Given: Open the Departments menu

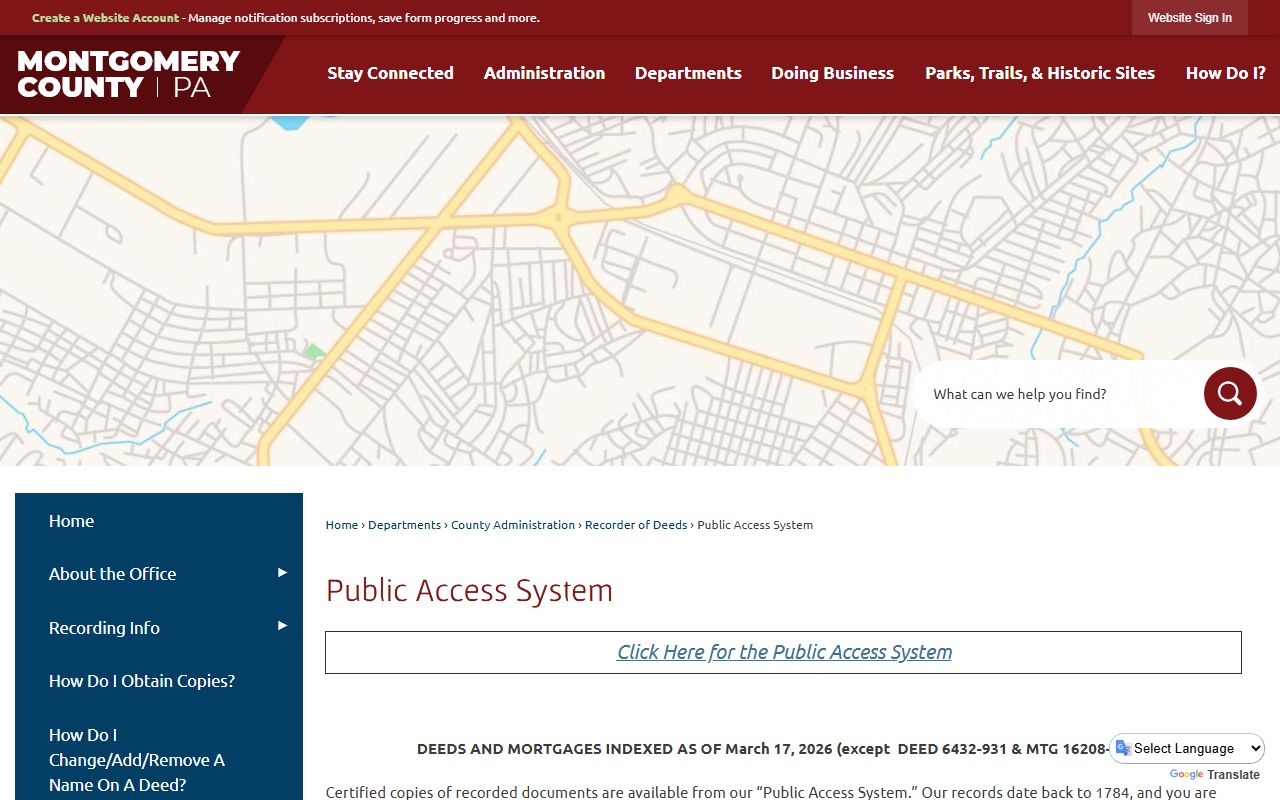Looking at the screenshot, I should (688, 73).
